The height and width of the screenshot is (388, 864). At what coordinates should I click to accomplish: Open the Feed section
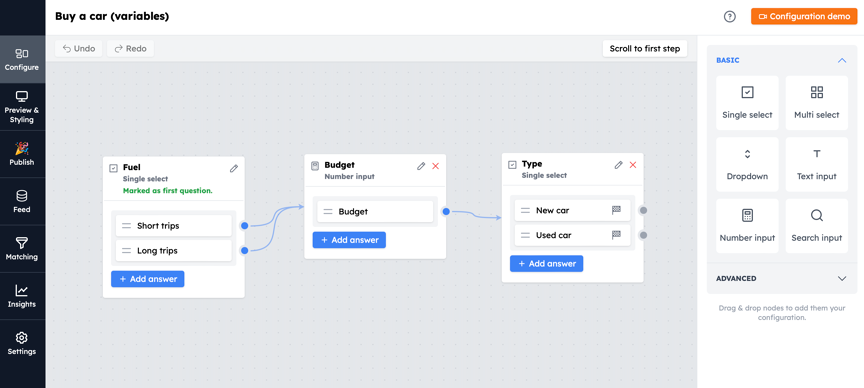(x=22, y=201)
